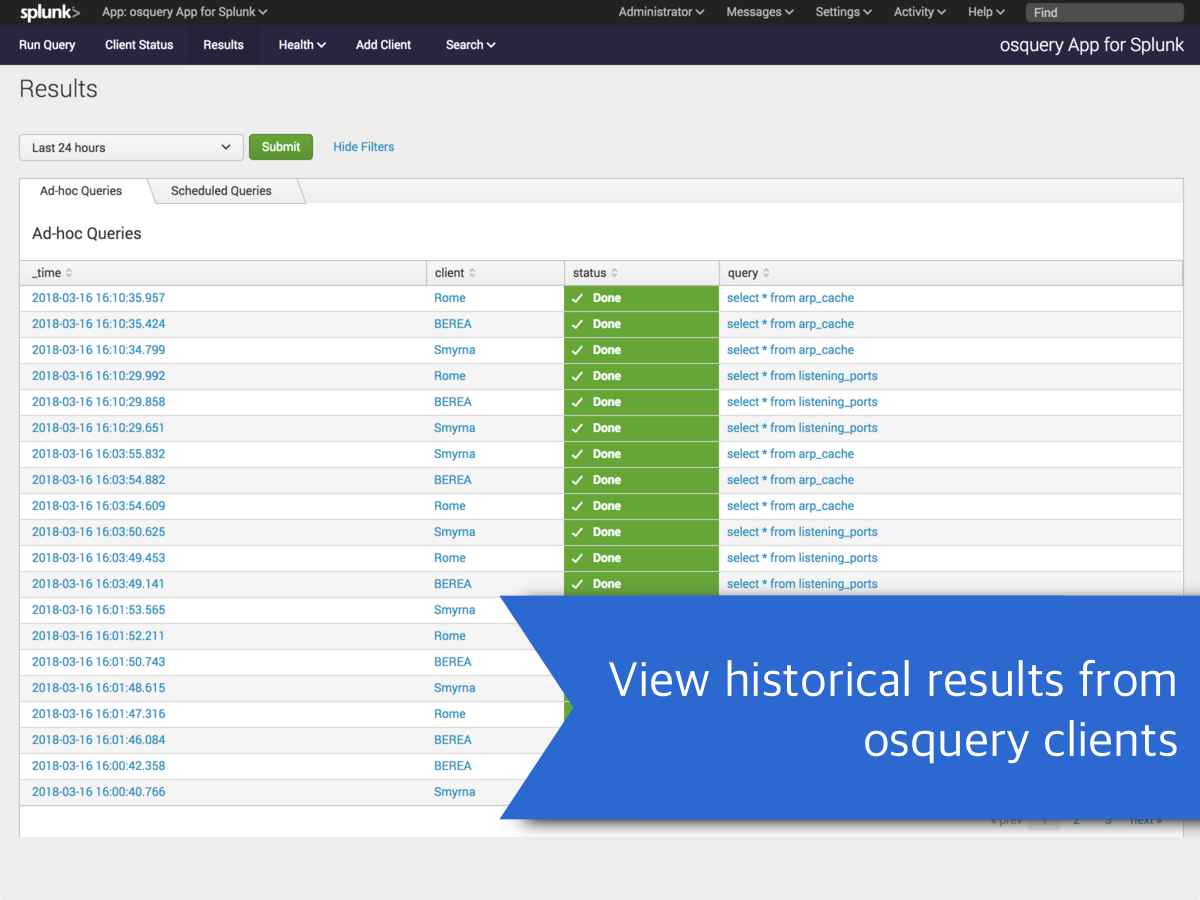Click timestamp 2018-03-16 16:00:42.358
The image size is (1200, 900).
99,766
